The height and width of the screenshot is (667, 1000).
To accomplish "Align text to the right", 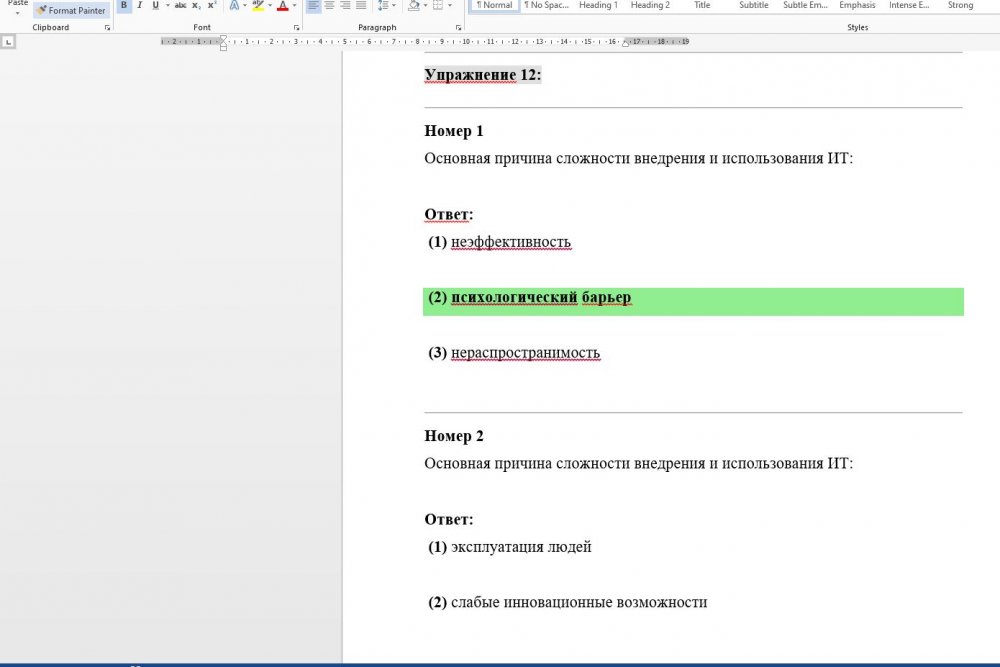I will tap(345, 6).
